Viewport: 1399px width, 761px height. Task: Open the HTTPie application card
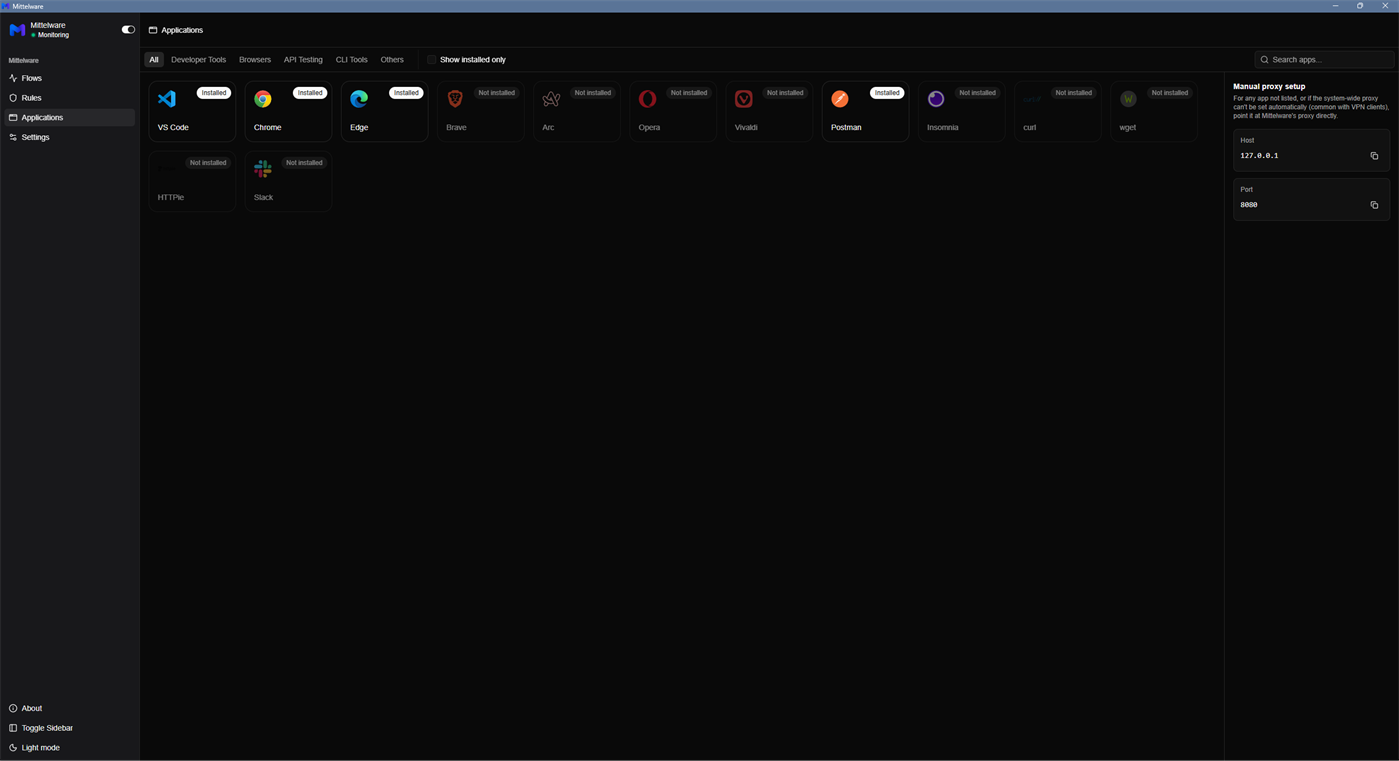coord(192,181)
